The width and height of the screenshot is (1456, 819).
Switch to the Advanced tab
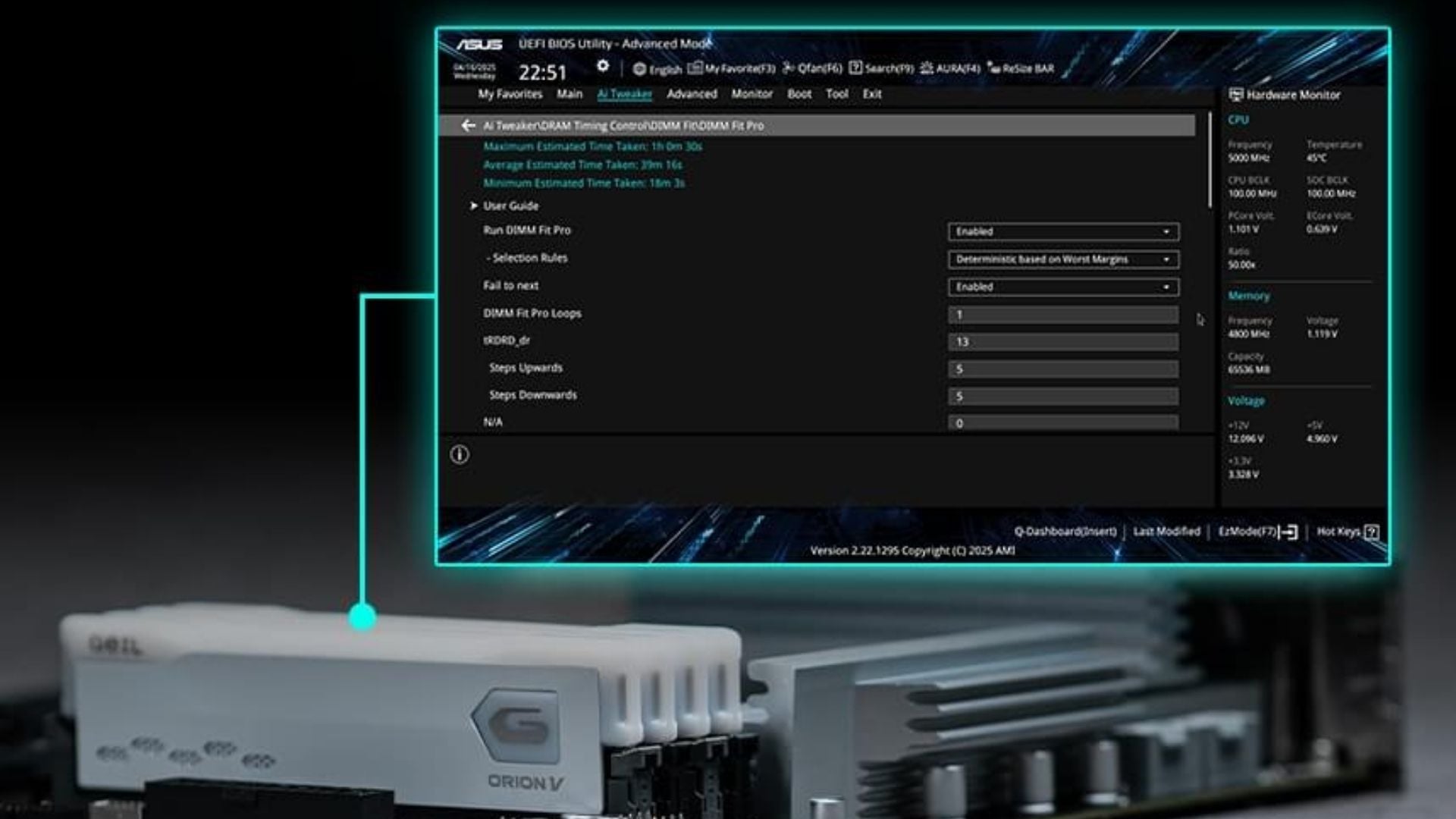coord(692,94)
